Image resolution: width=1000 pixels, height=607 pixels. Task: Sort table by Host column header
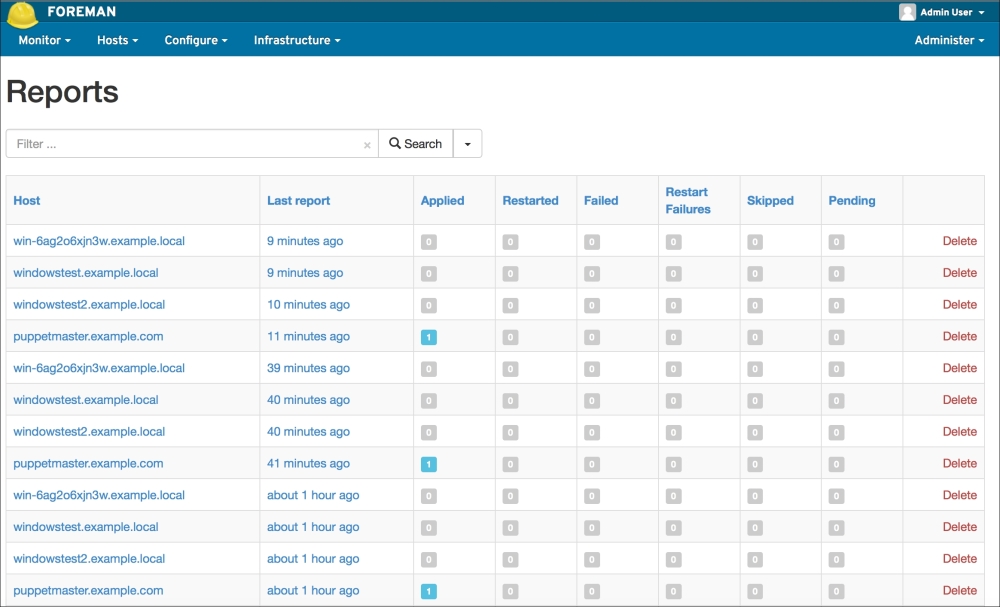click(x=27, y=201)
